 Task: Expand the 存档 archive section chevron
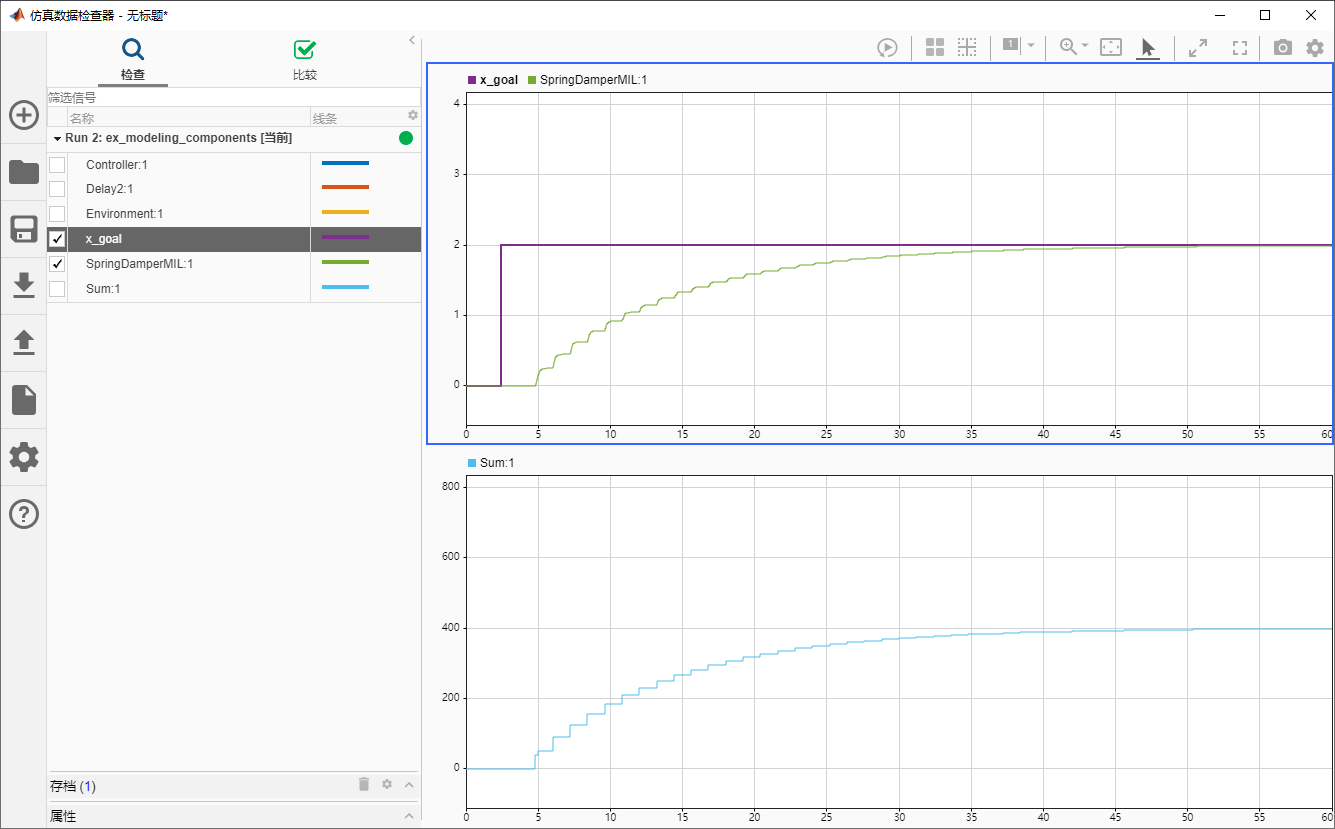pos(409,785)
